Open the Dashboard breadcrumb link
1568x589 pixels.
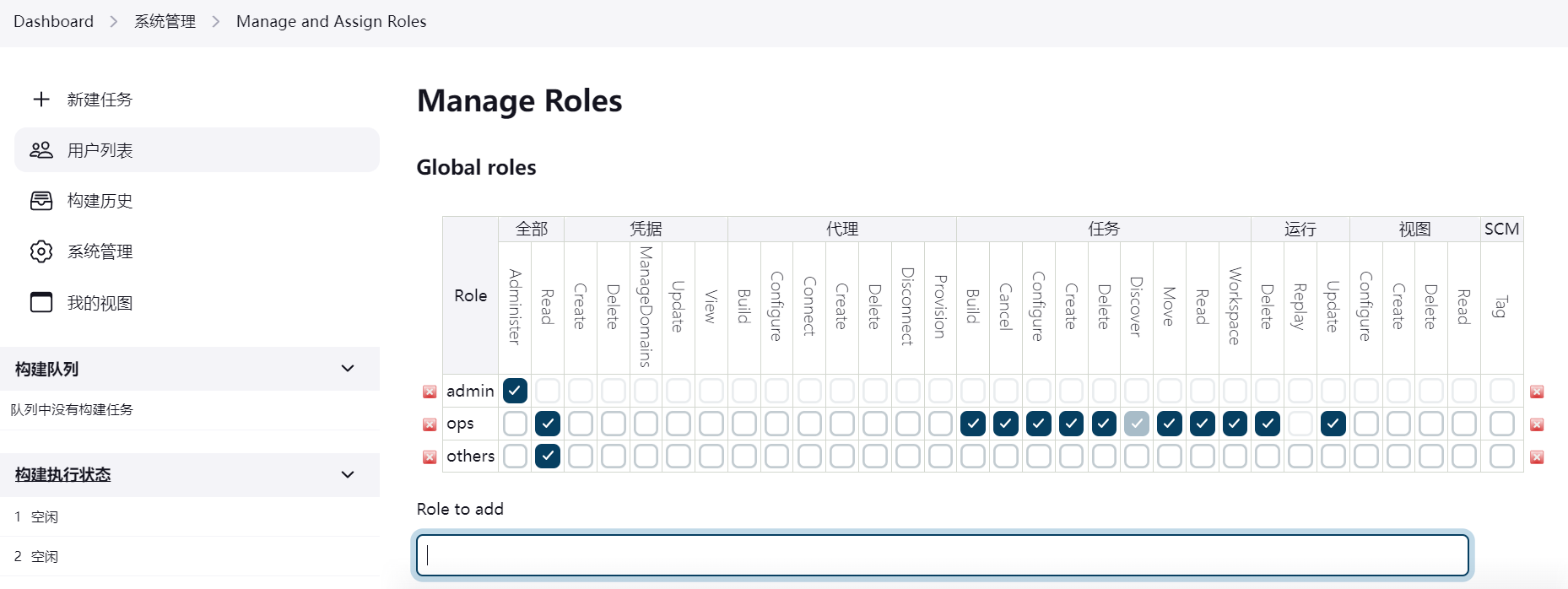(x=53, y=22)
